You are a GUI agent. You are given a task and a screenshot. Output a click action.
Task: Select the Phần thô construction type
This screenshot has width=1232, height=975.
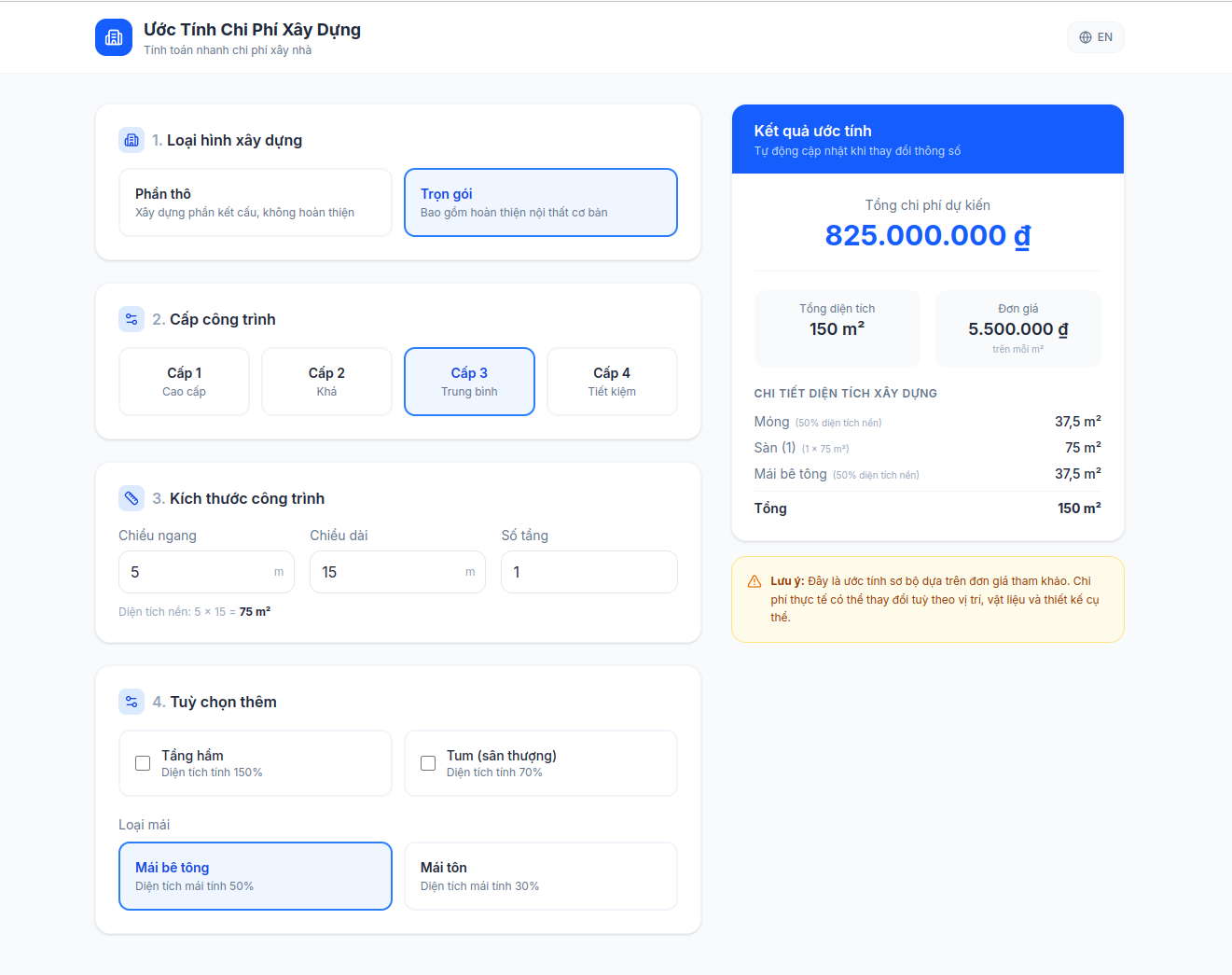click(255, 202)
